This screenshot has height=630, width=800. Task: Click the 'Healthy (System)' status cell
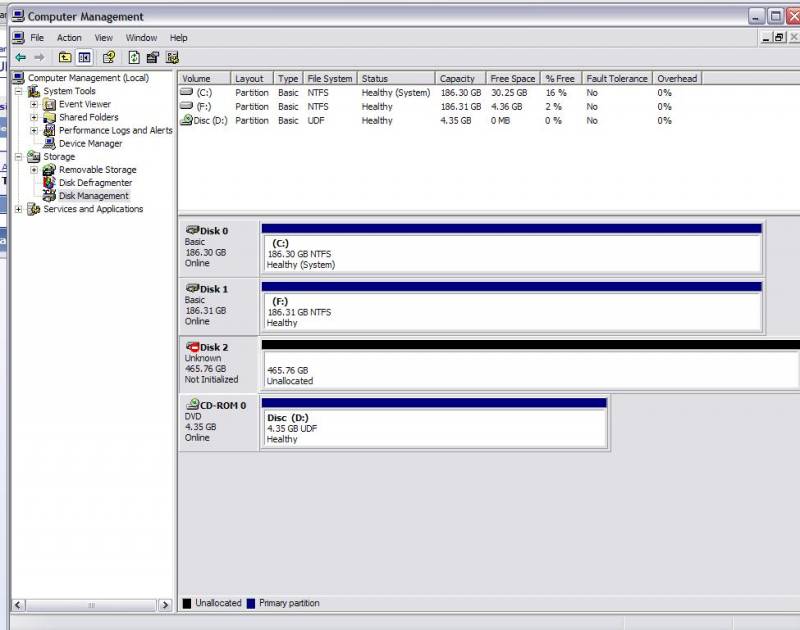click(x=396, y=92)
